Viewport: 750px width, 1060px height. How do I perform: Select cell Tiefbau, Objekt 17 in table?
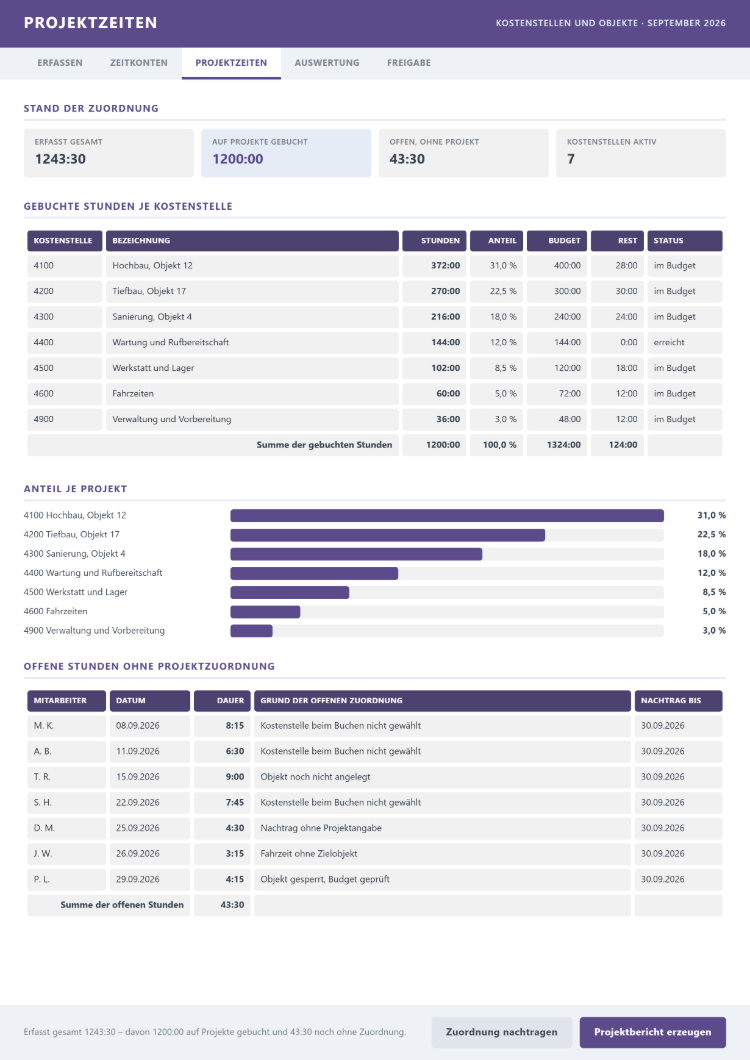[x=252, y=291]
